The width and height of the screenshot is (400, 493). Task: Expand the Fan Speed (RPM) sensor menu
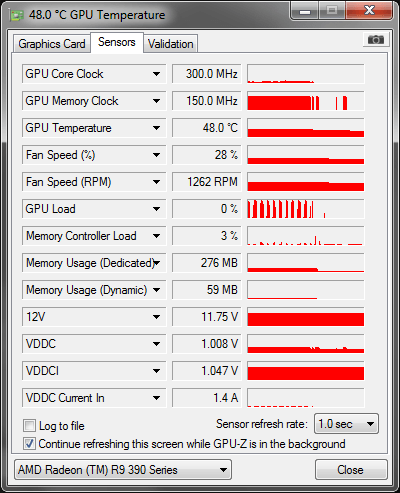[x=156, y=182]
